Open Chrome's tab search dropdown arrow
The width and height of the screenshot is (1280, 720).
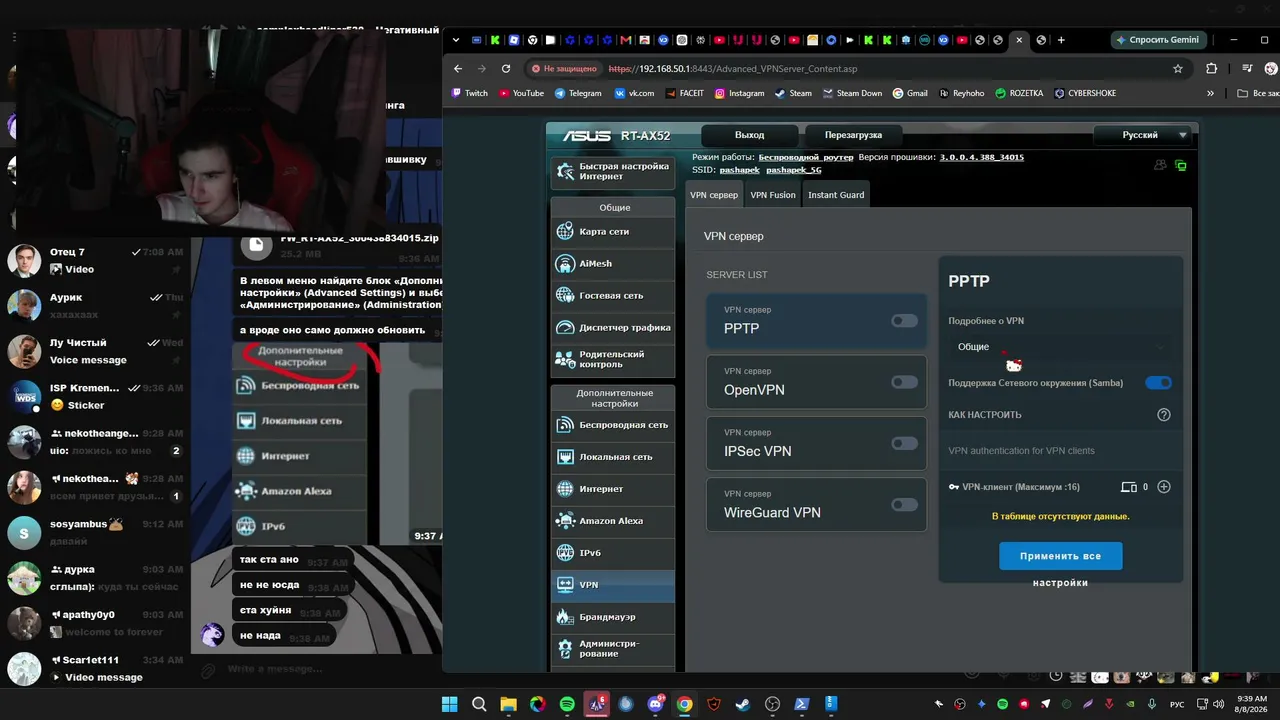456,40
